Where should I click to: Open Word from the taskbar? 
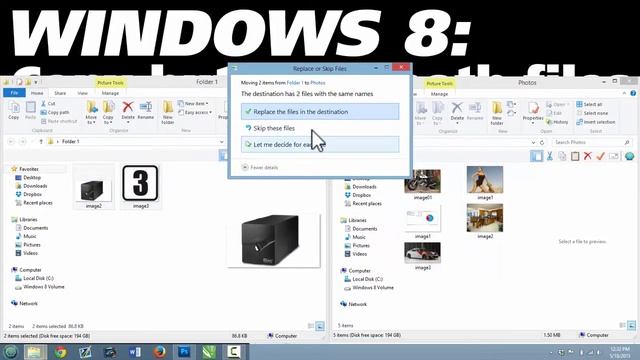(135, 352)
